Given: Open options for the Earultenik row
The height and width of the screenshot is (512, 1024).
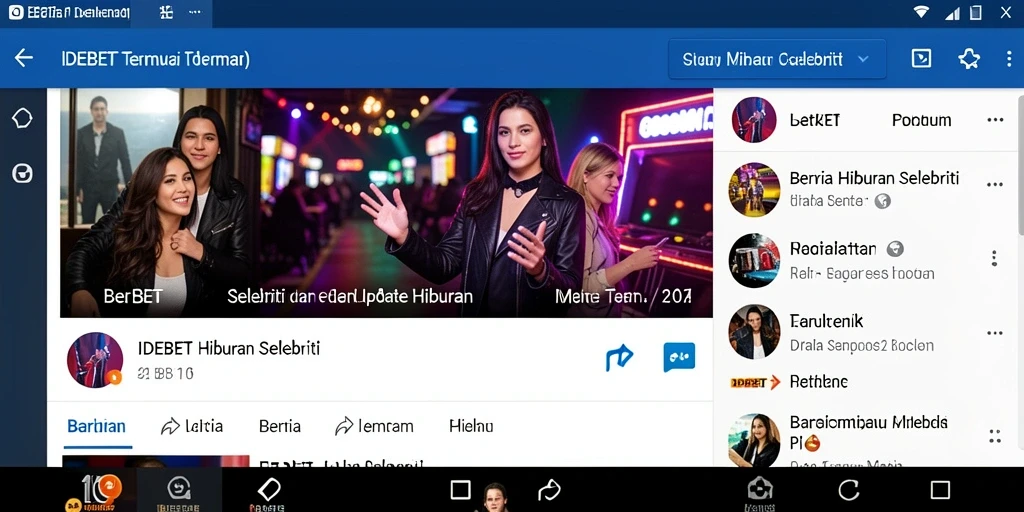Looking at the screenshot, I should click(x=995, y=333).
